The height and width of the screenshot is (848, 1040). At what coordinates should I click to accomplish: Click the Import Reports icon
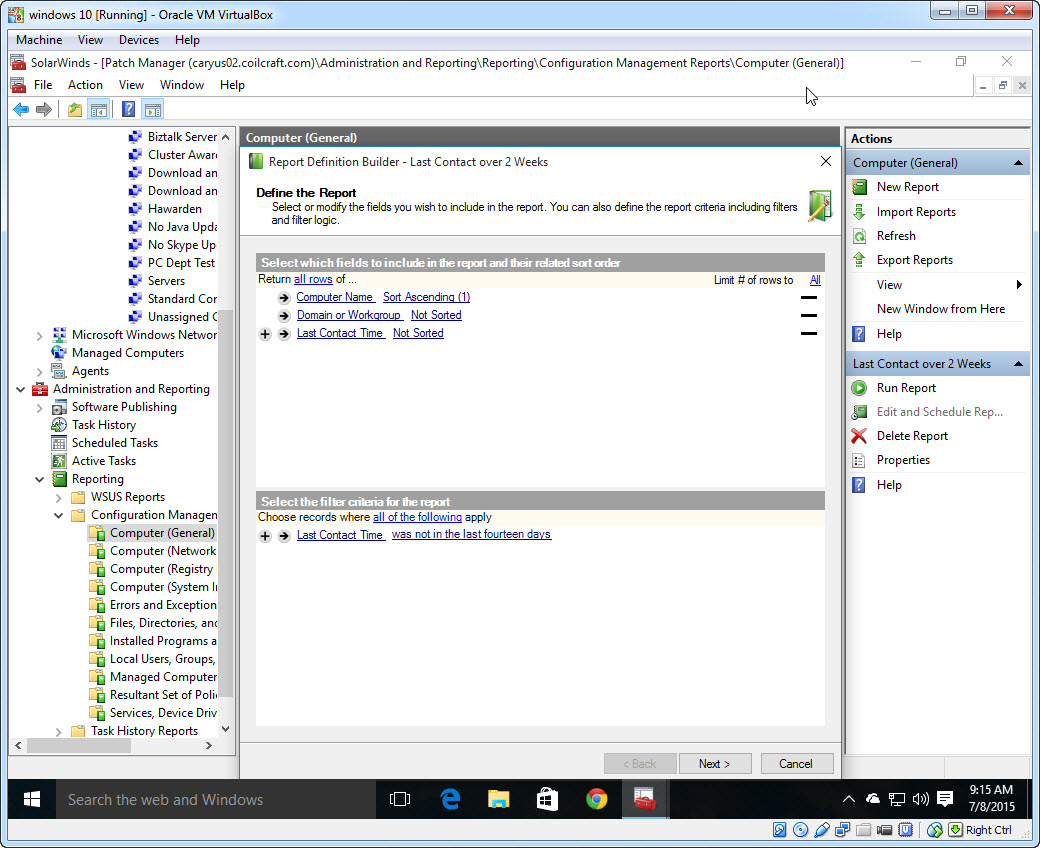point(860,212)
